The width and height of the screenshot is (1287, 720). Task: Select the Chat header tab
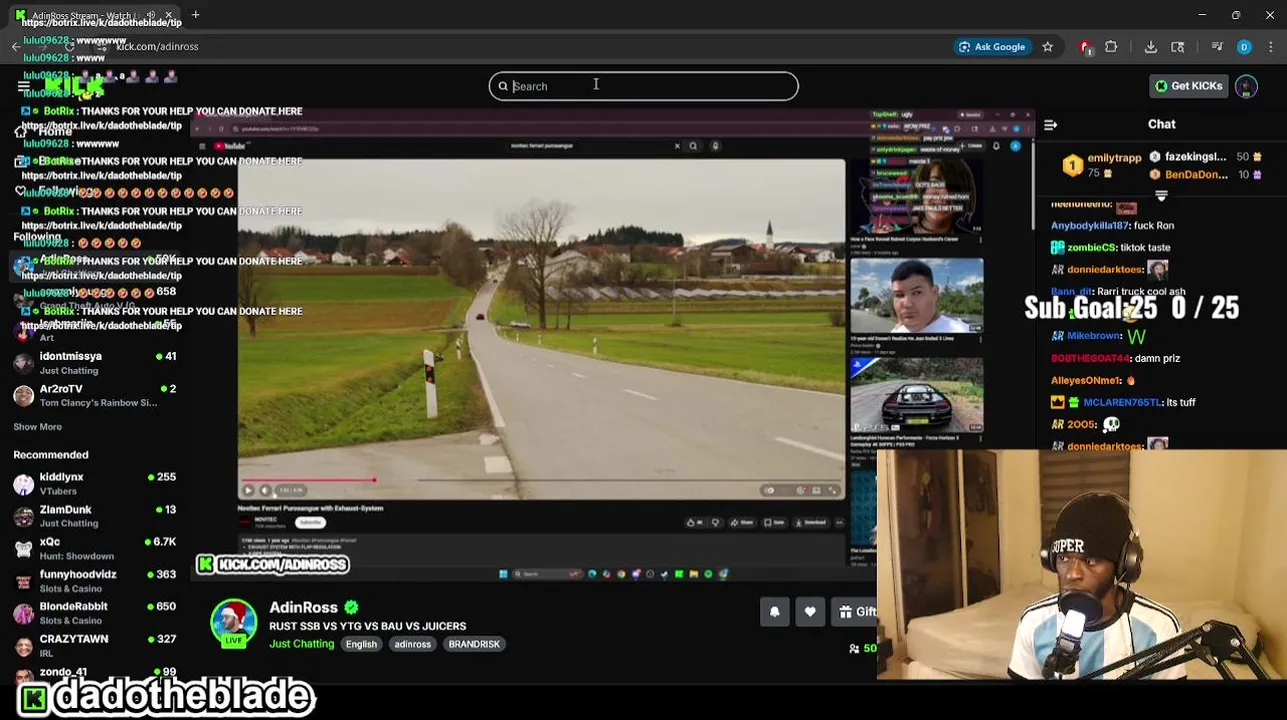point(1161,124)
